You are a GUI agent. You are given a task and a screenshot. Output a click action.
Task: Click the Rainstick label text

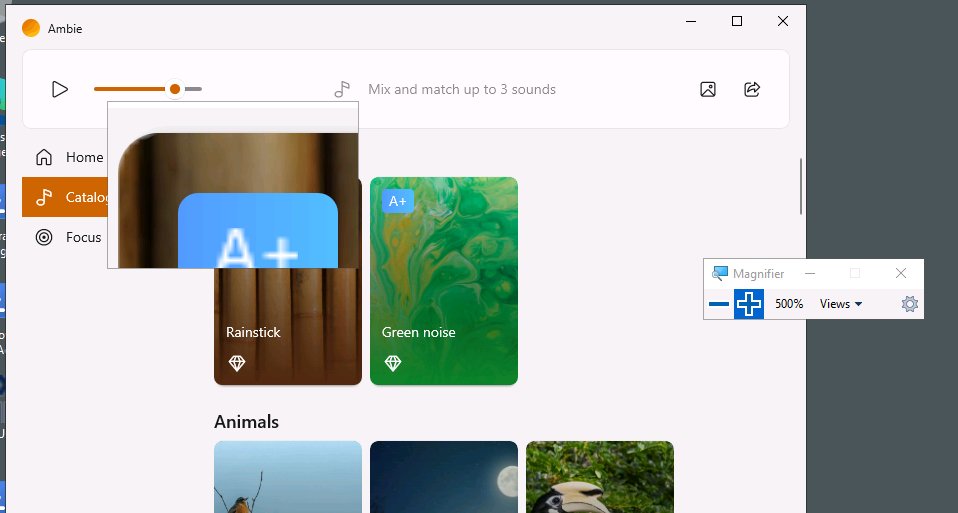click(253, 332)
